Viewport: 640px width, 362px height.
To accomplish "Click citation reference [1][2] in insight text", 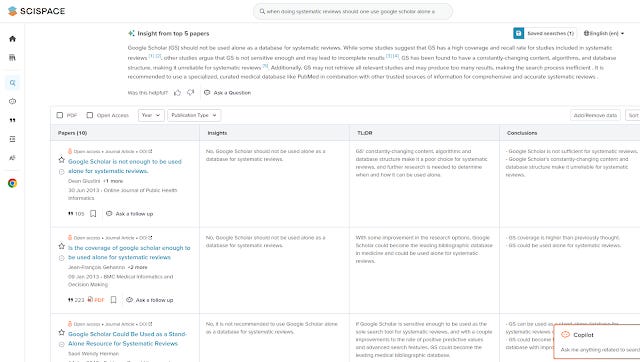I will click(x=155, y=56).
